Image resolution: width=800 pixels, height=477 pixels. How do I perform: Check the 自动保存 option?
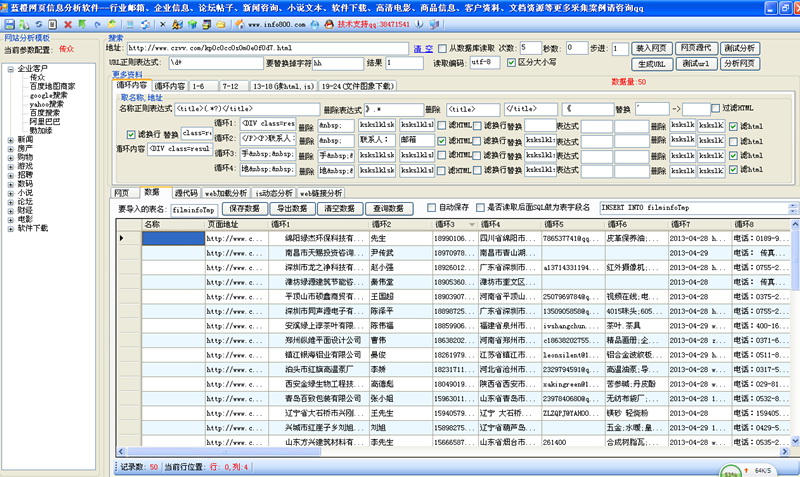pyautogui.click(x=432, y=208)
